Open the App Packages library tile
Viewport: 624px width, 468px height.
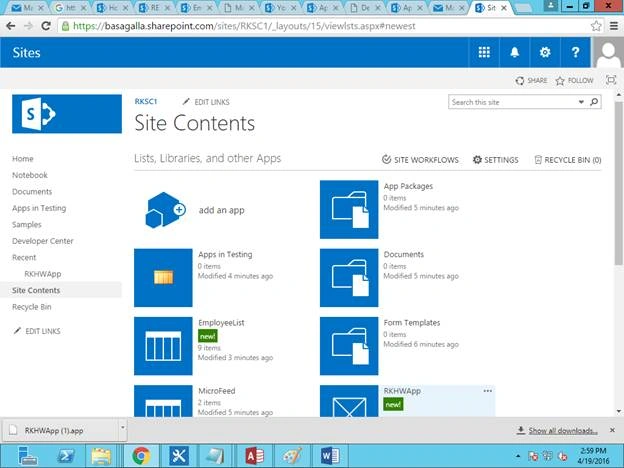click(x=349, y=209)
